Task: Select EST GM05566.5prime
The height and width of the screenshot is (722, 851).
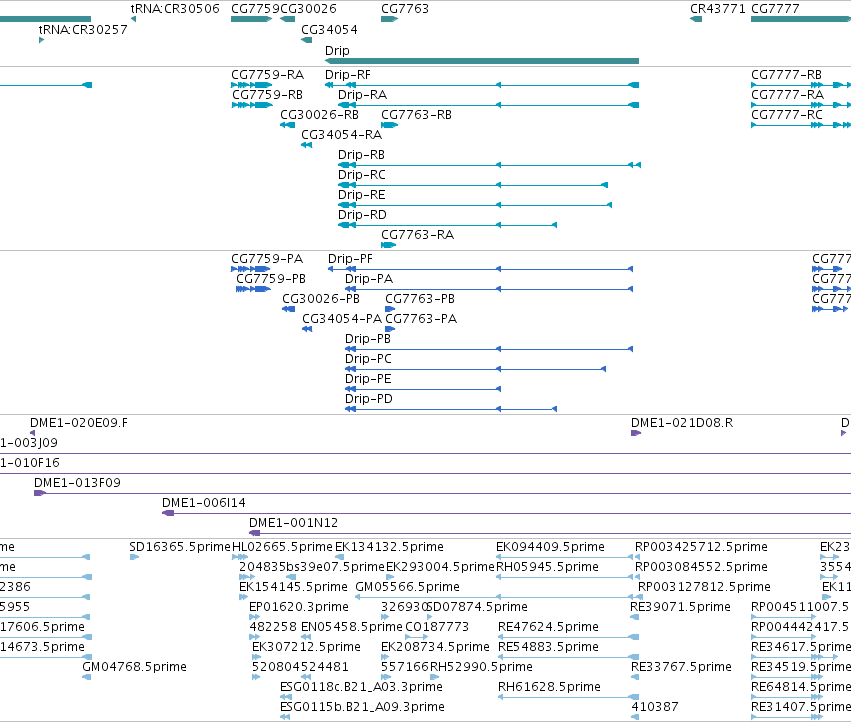Action: click(x=407, y=587)
